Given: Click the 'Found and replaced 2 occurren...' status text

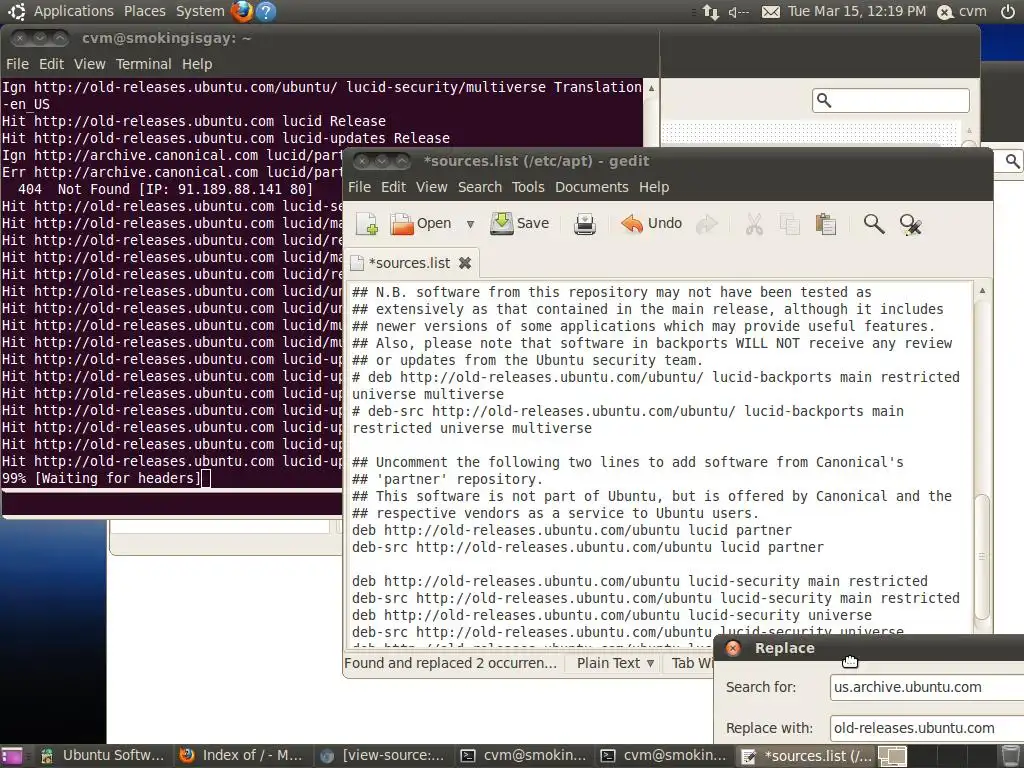Looking at the screenshot, I should [x=451, y=663].
